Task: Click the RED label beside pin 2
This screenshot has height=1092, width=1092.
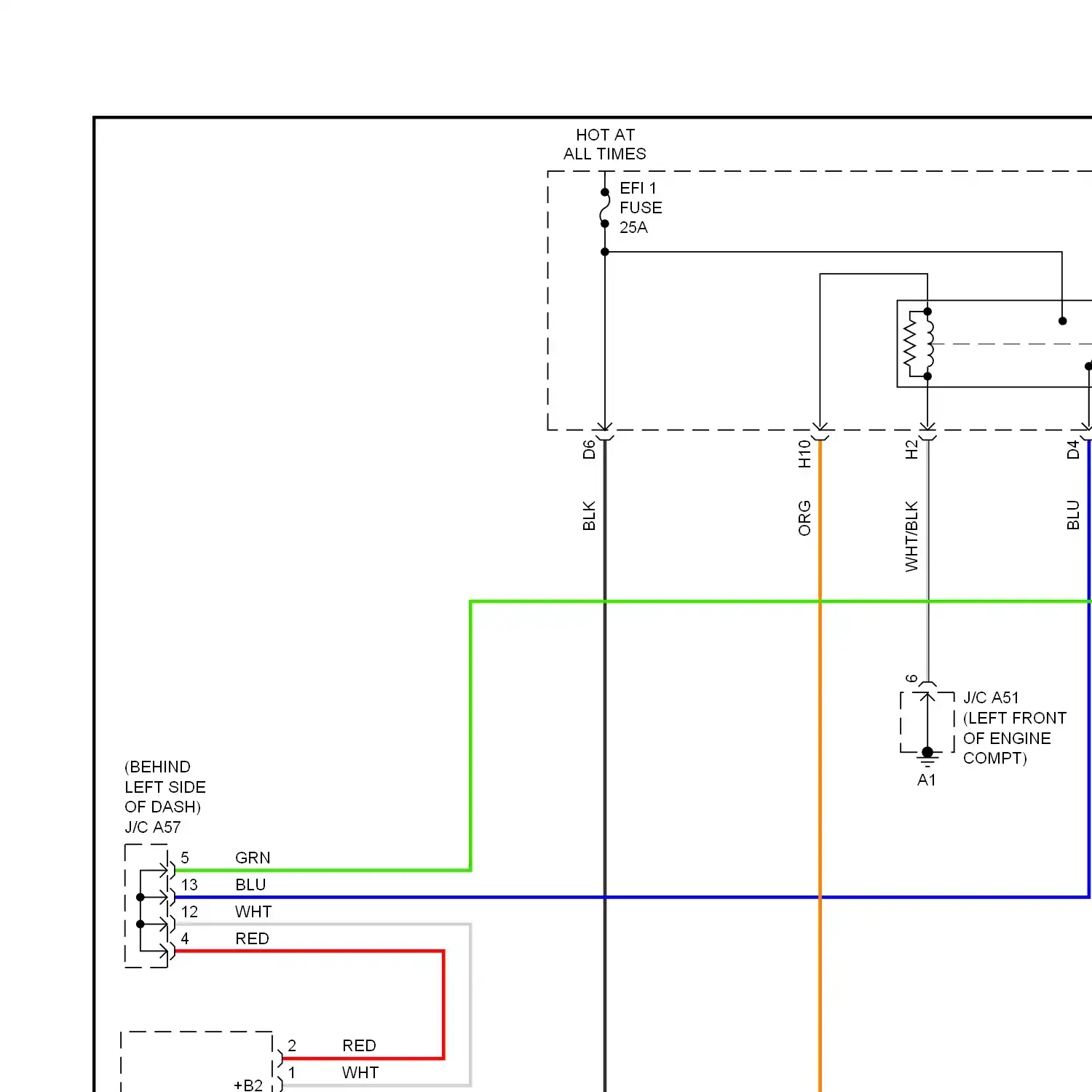Action: (x=359, y=1045)
